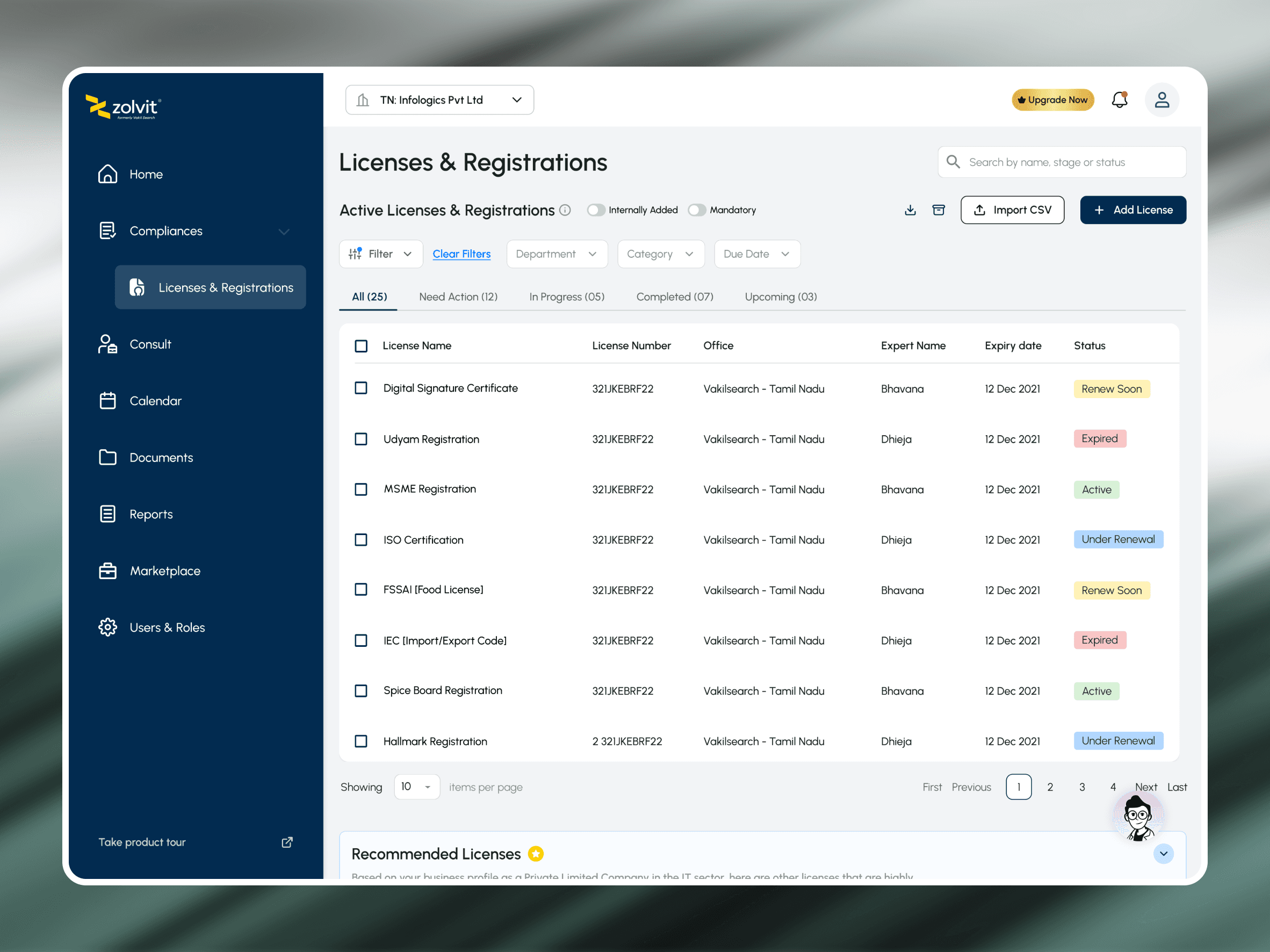The image size is (1270, 952).
Task: Open the chat assistant avatar
Action: point(1138,817)
